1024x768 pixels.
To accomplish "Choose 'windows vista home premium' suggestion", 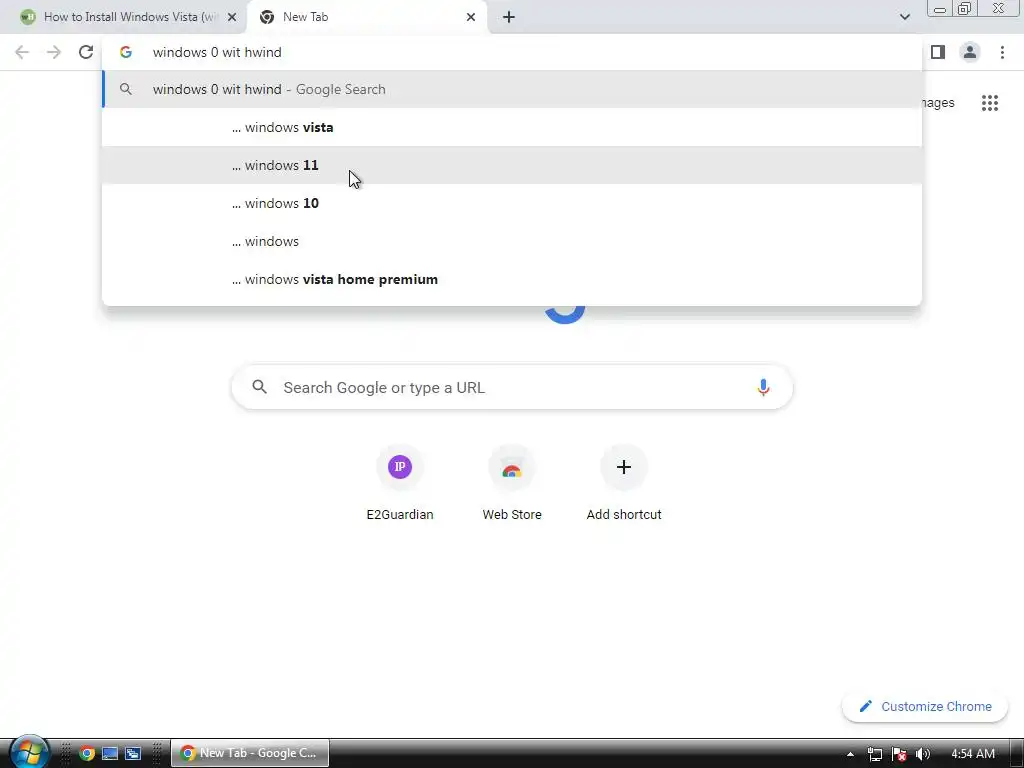I will pos(512,279).
